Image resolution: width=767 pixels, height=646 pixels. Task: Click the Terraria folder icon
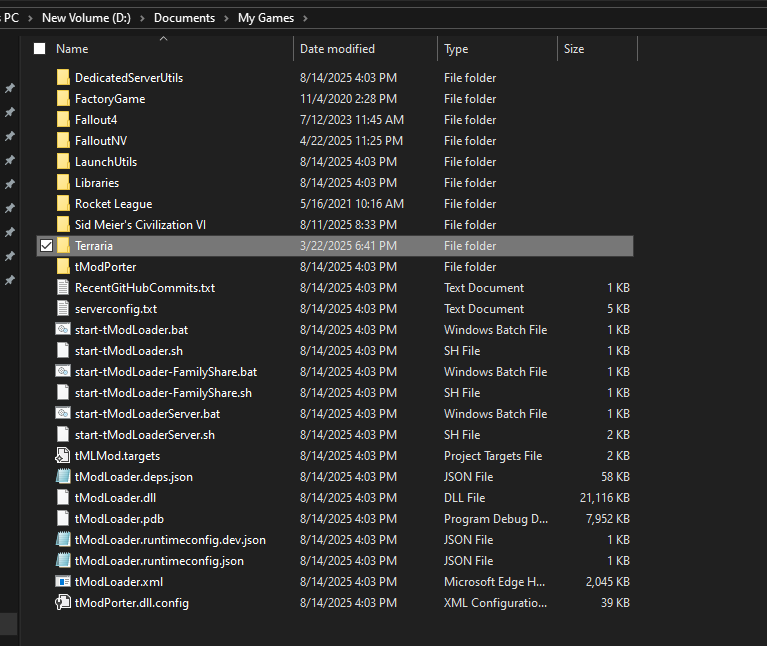63,245
